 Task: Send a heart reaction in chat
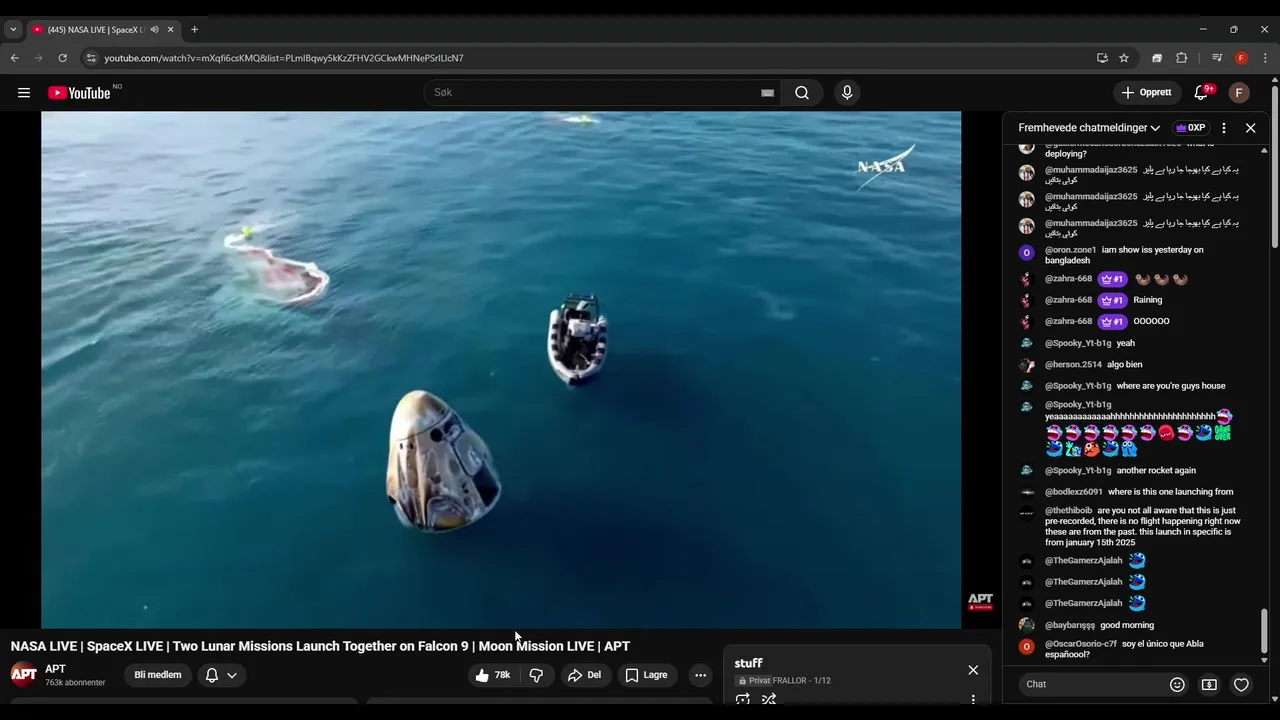[x=1241, y=685]
